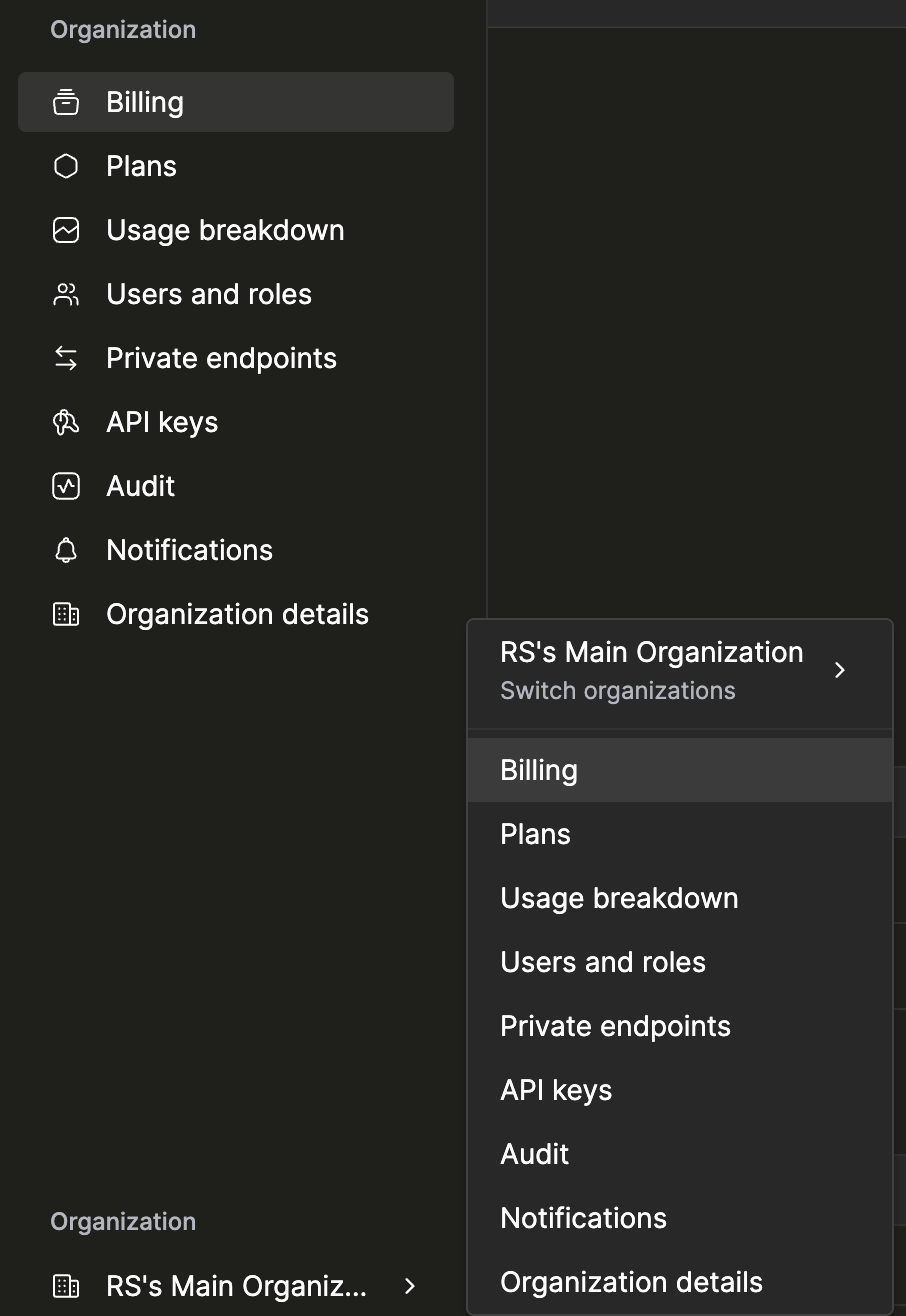
Task: Select the Private endpoints arrows icon
Action: point(65,357)
